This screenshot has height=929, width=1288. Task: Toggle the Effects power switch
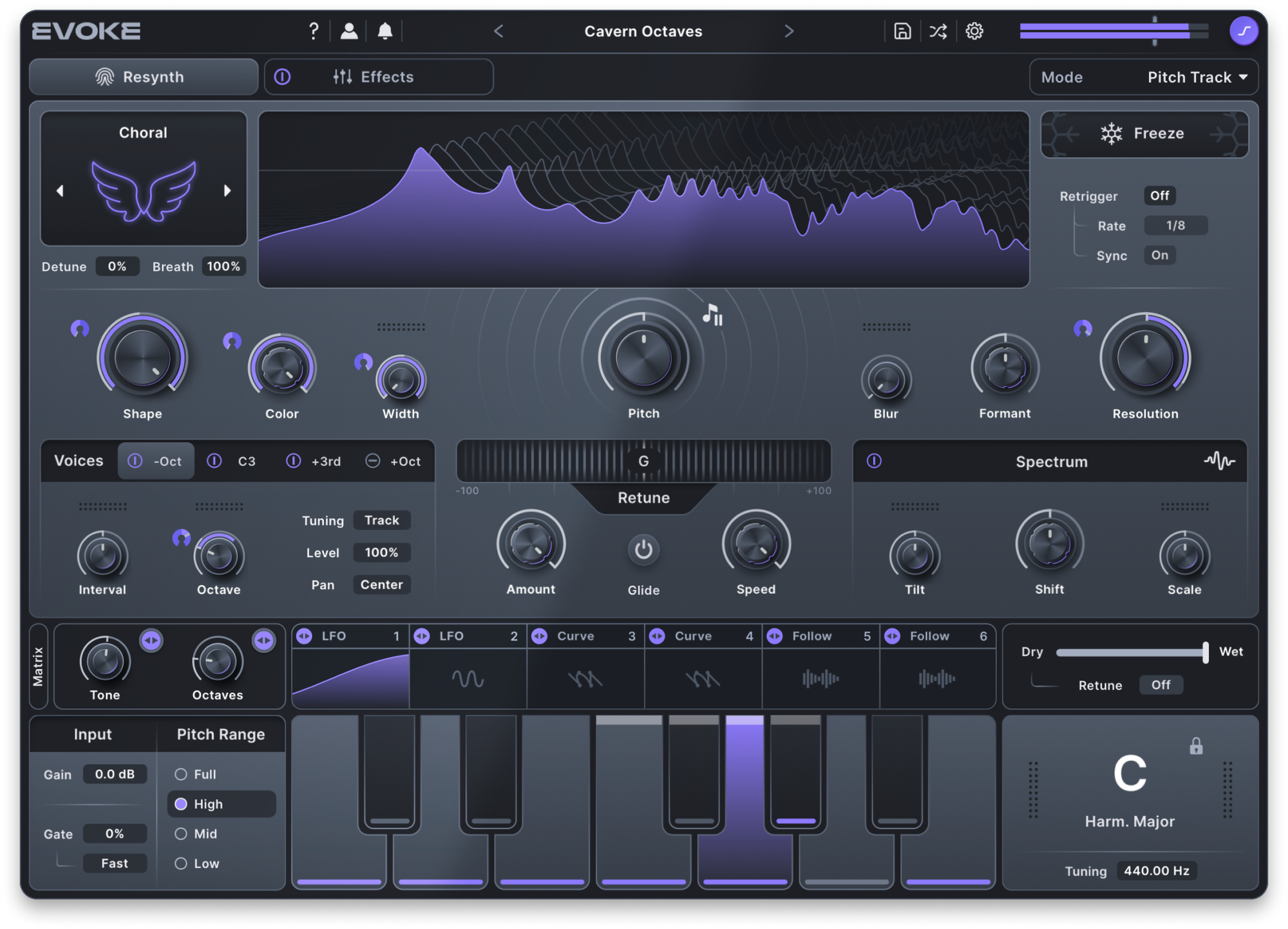tap(282, 77)
